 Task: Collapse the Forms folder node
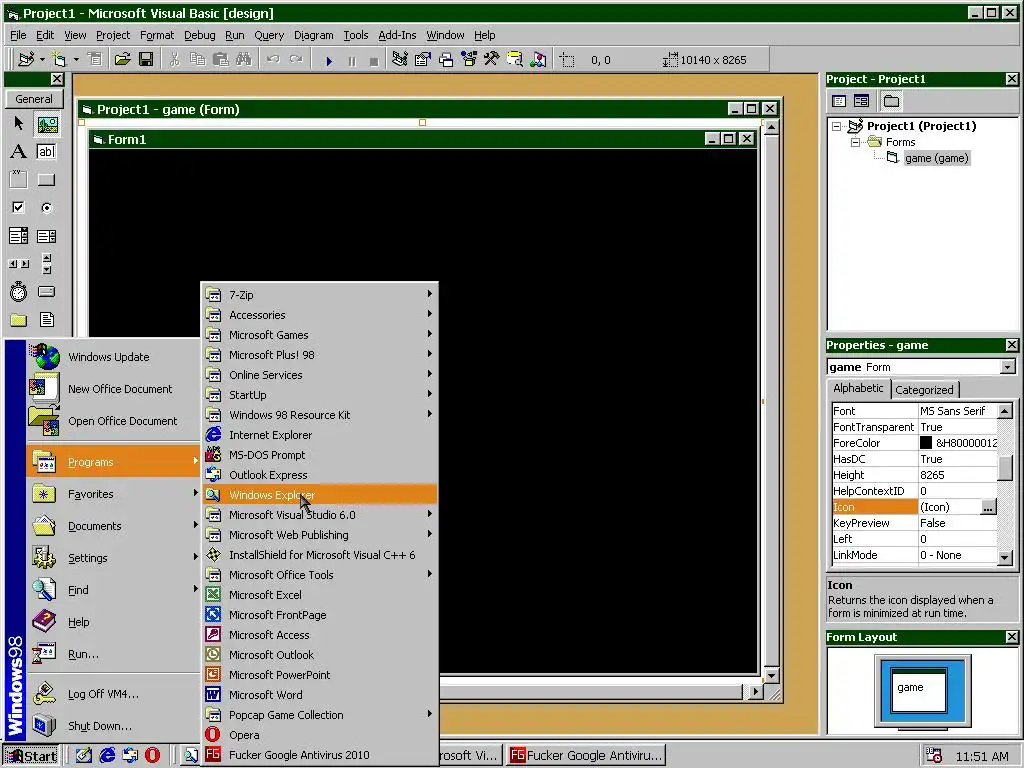855,142
